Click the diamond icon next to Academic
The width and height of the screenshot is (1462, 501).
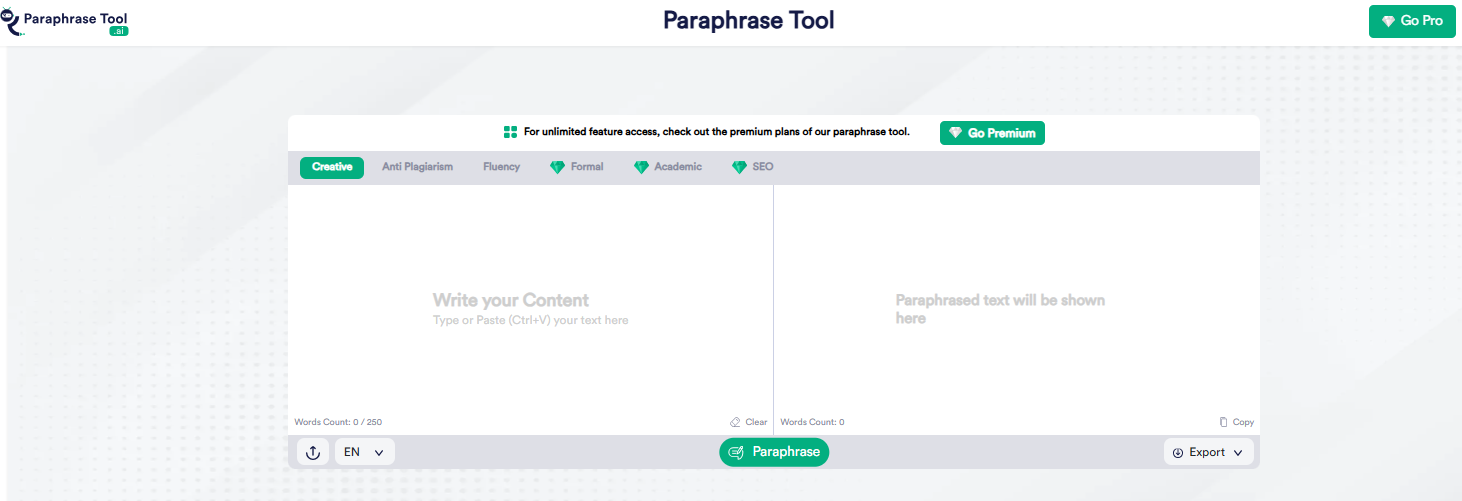[x=641, y=168]
